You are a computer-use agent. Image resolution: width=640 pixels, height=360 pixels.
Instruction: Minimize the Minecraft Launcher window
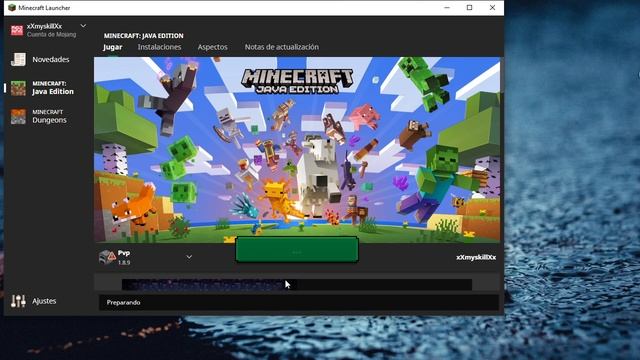[x=447, y=8]
